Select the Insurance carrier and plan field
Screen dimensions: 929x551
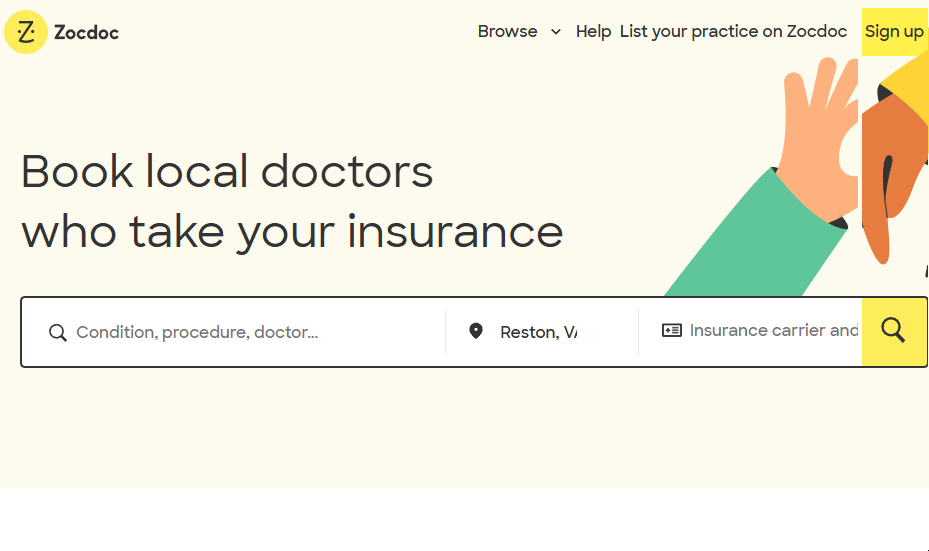pos(773,331)
